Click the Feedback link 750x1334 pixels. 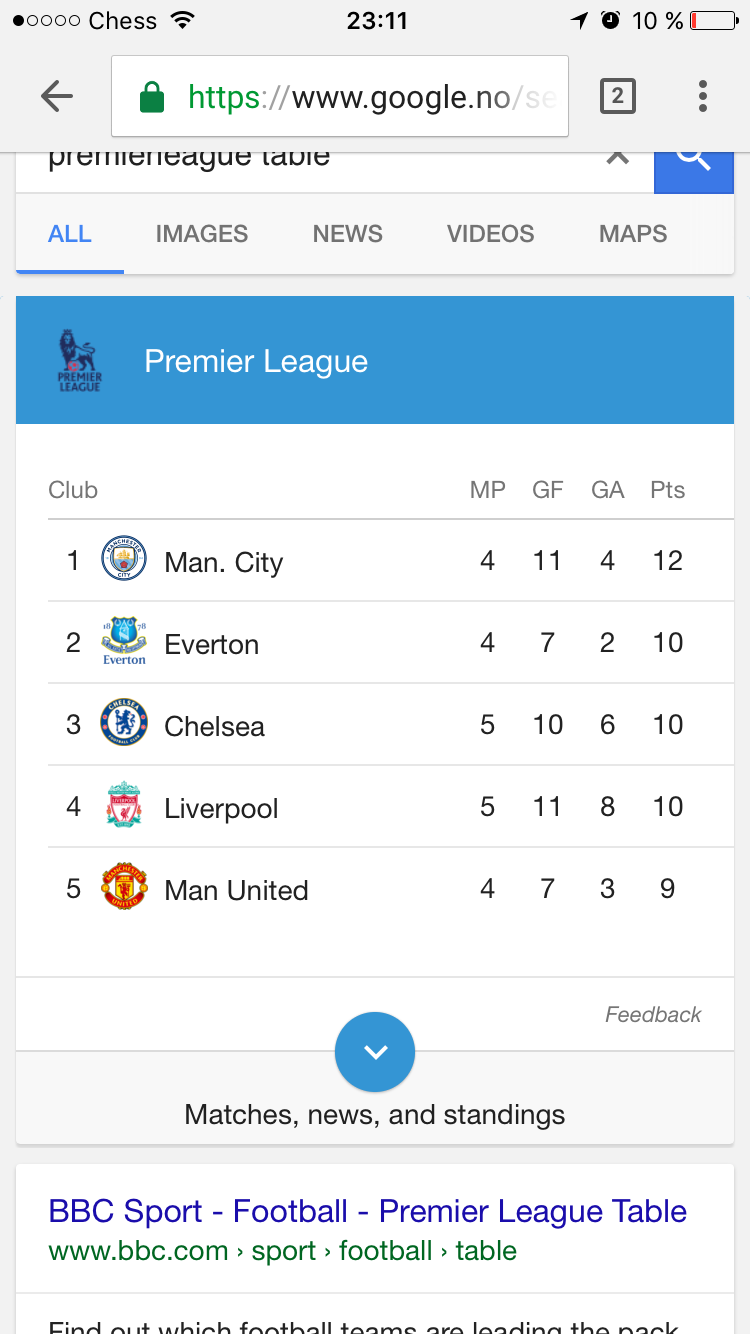point(653,1015)
